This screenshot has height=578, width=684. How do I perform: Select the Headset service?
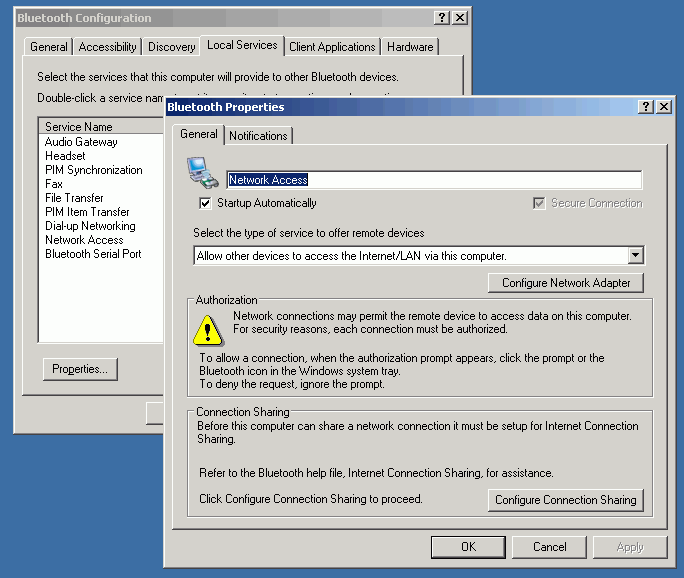coord(65,156)
